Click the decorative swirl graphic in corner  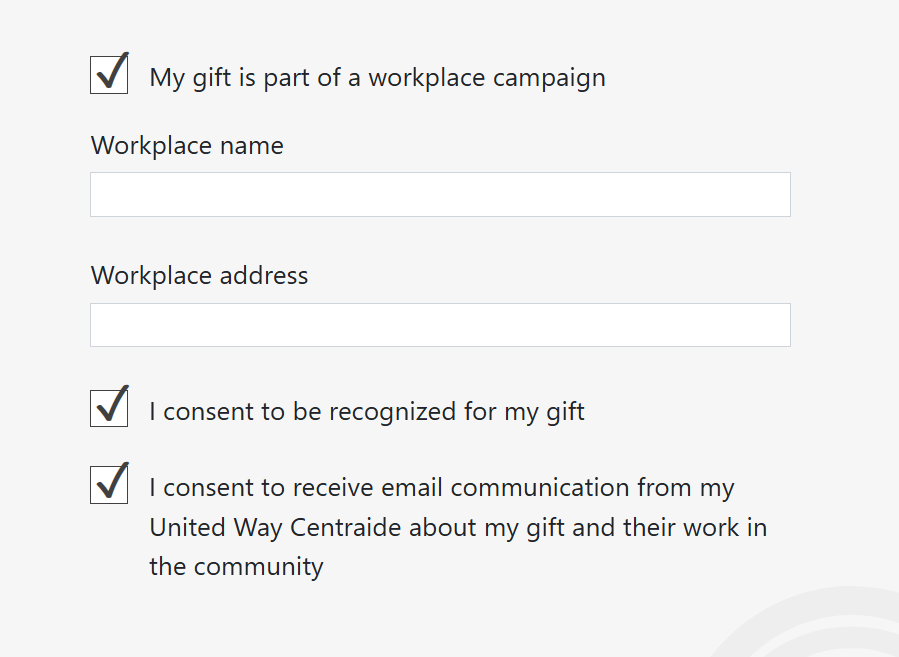[x=820, y=625]
